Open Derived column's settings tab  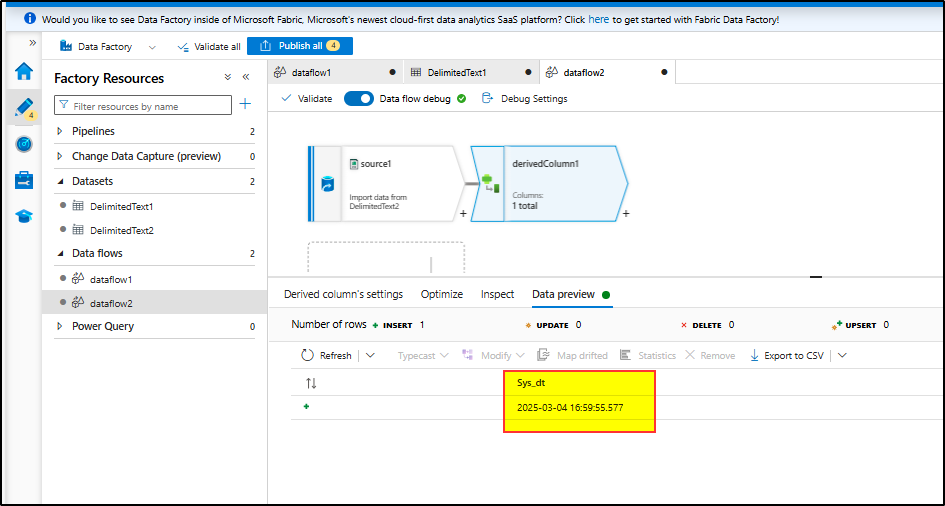click(344, 295)
